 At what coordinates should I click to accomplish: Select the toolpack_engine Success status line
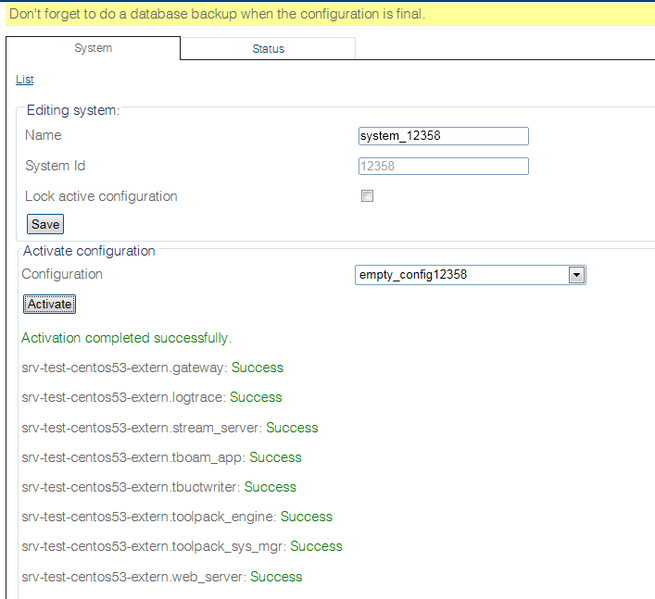pos(176,517)
